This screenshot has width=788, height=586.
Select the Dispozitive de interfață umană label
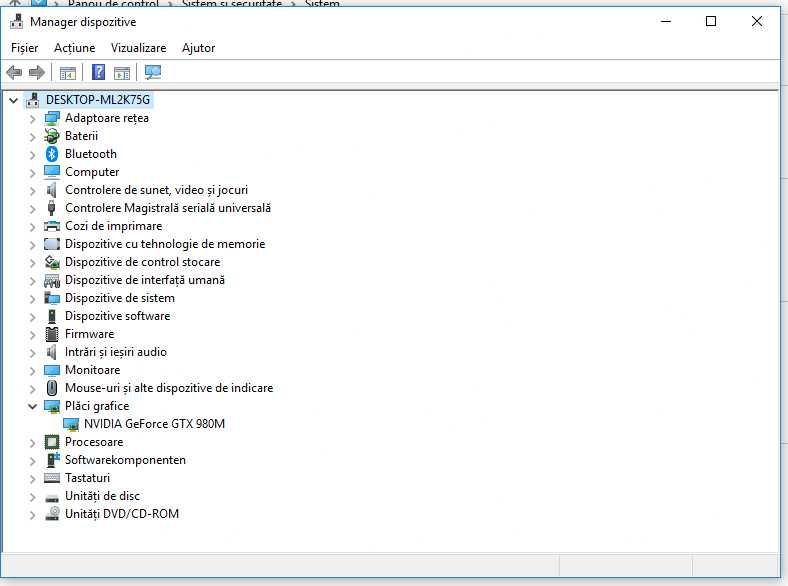tap(145, 280)
